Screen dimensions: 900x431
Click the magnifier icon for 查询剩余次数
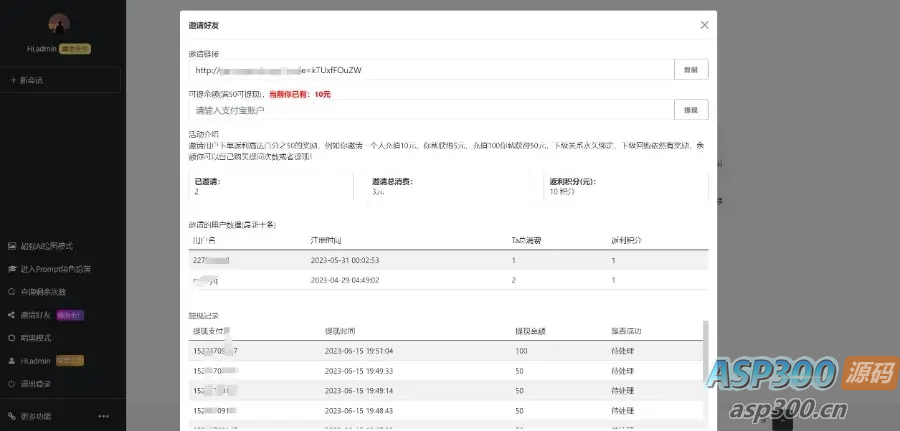(11, 292)
